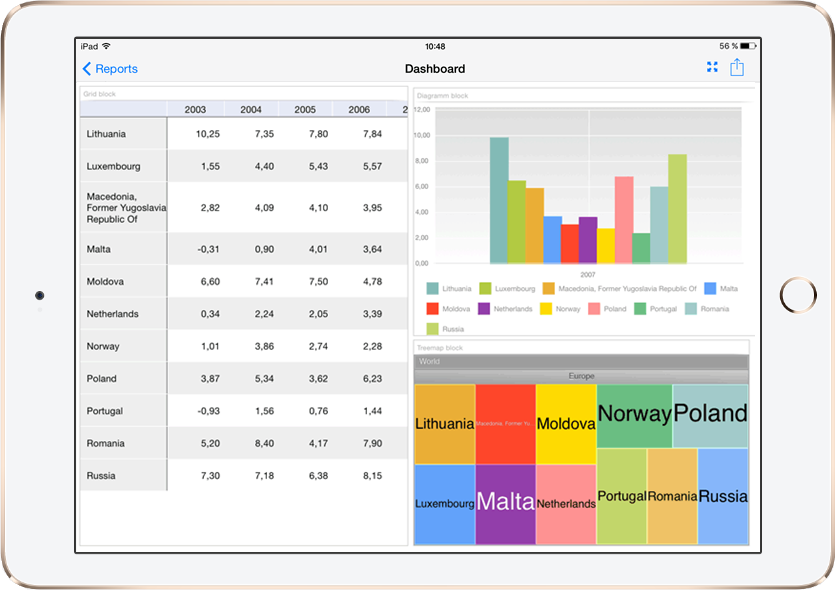Viewport: 835px width, 590px height.
Task: Tap the tallest teal Lithuania bar
Action: click(499, 200)
